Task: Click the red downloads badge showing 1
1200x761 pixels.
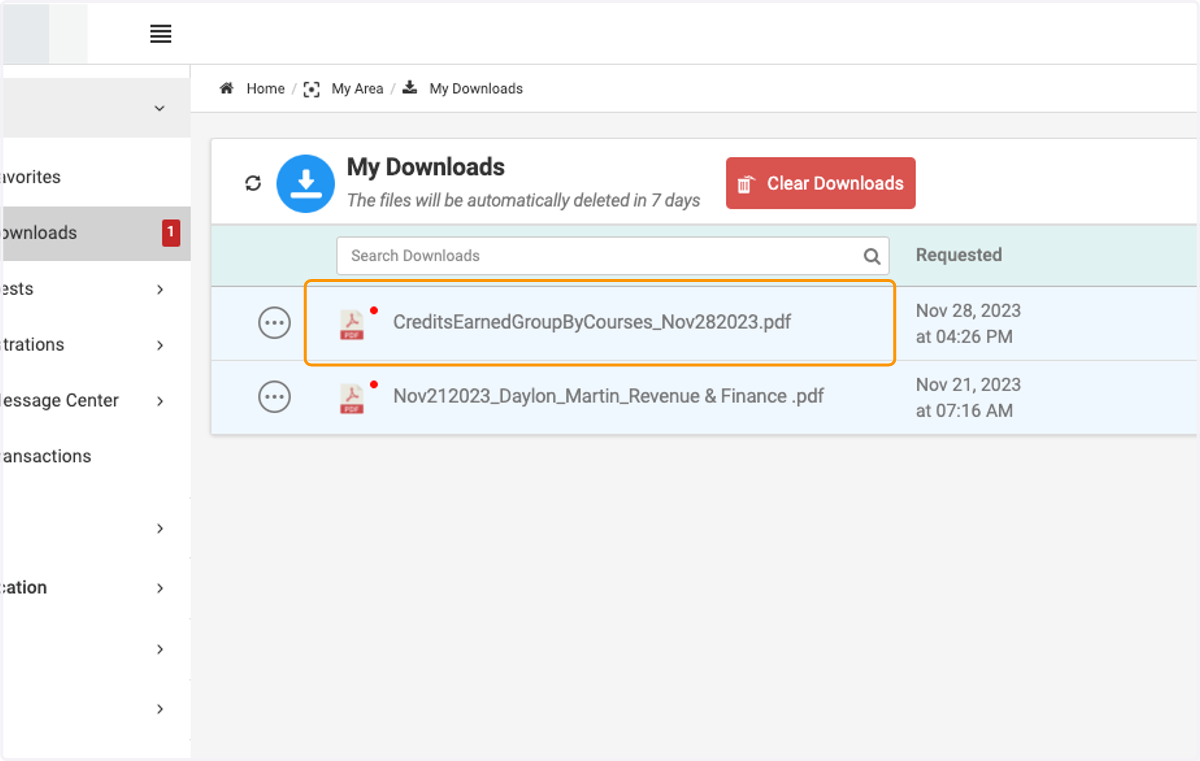Action: click(171, 233)
